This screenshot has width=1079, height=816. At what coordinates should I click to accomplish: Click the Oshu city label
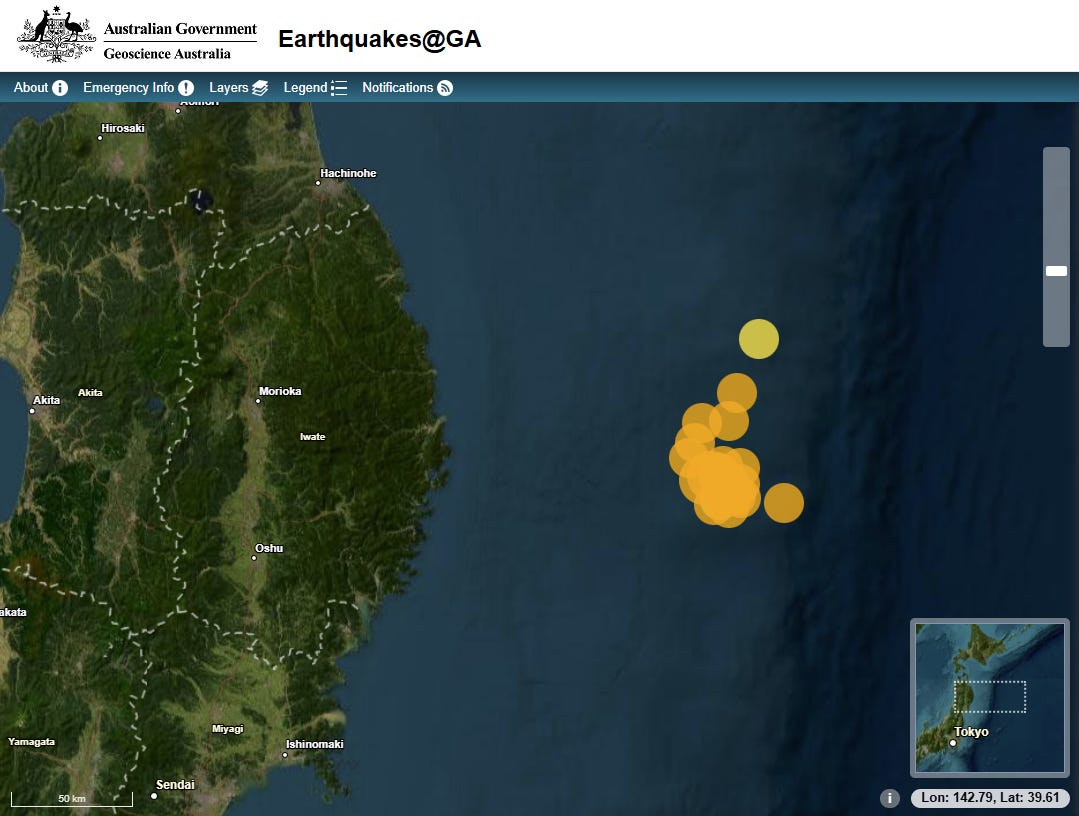click(269, 548)
